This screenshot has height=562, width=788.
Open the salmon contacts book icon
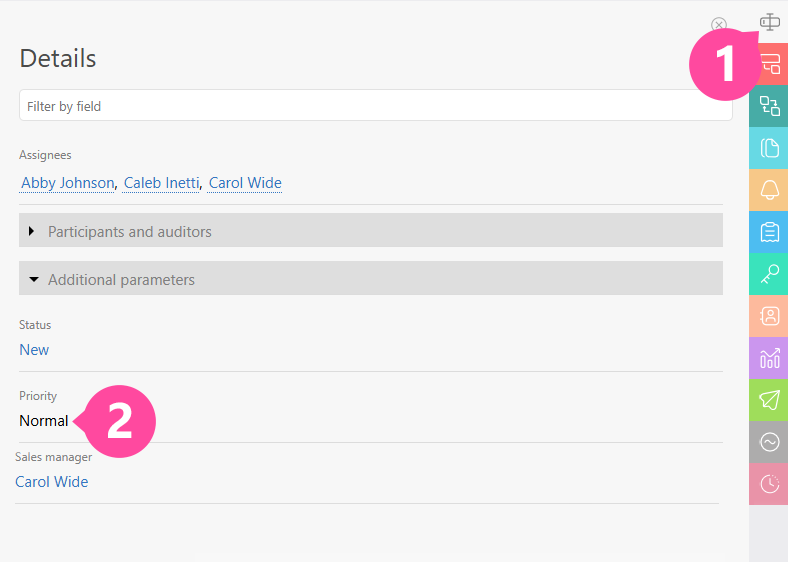769,316
